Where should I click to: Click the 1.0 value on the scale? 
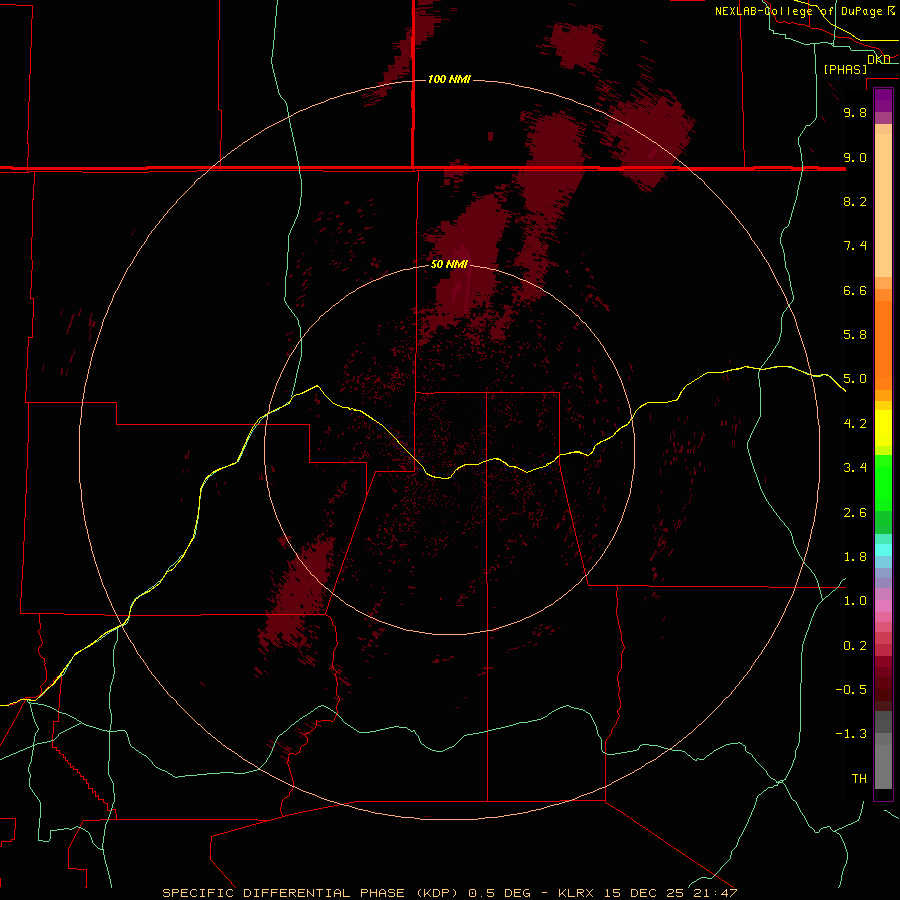point(855,601)
